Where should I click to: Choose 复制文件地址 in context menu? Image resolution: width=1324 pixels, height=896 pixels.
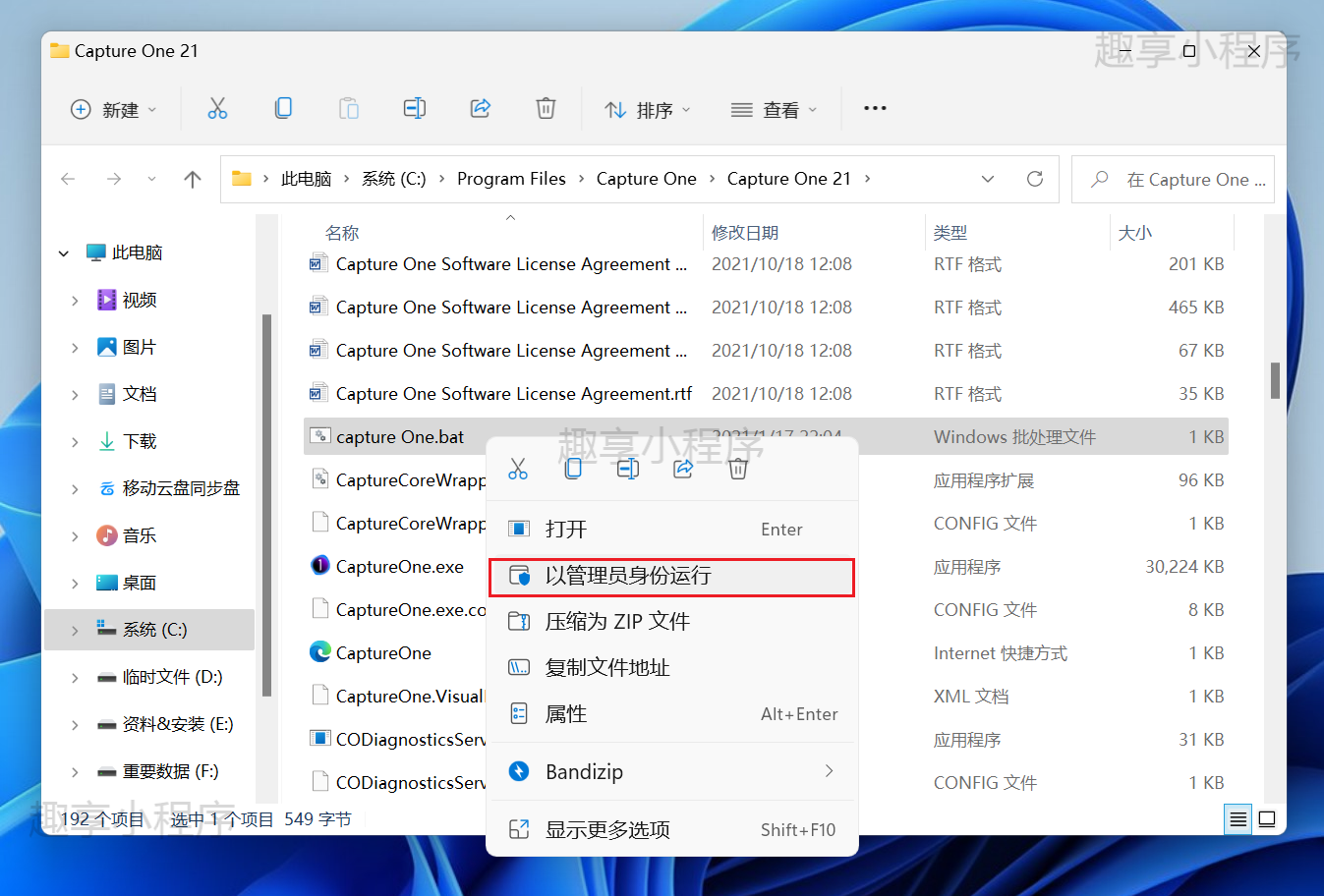(672, 667)
